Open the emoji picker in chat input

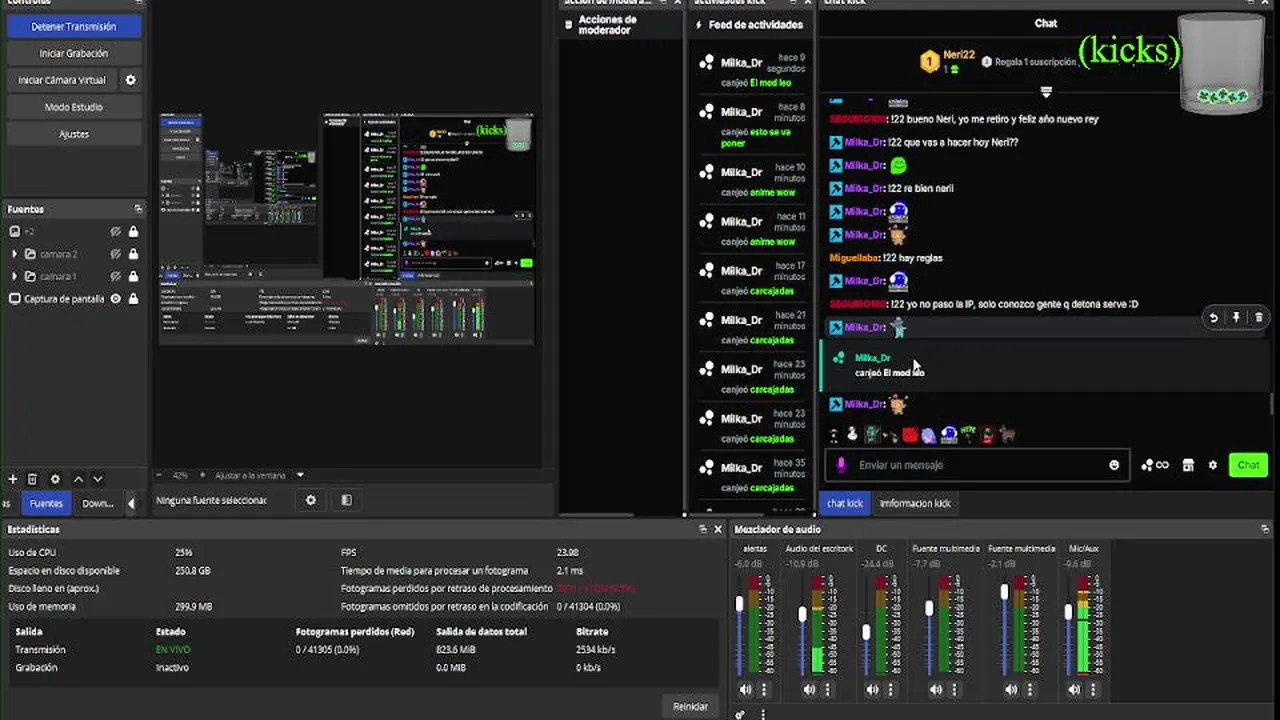point(1114,465)
